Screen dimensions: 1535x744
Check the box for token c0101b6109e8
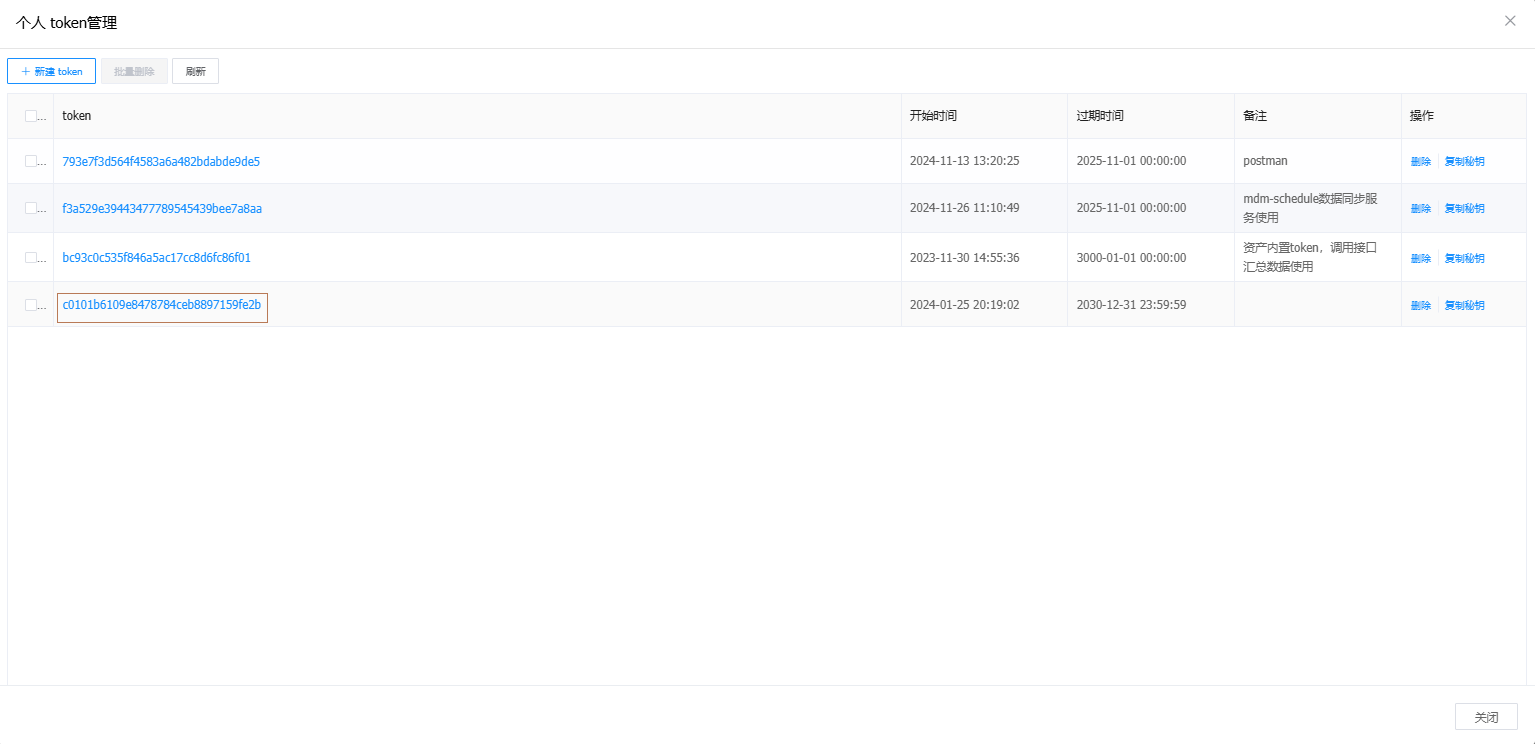[x=31, y=305]
